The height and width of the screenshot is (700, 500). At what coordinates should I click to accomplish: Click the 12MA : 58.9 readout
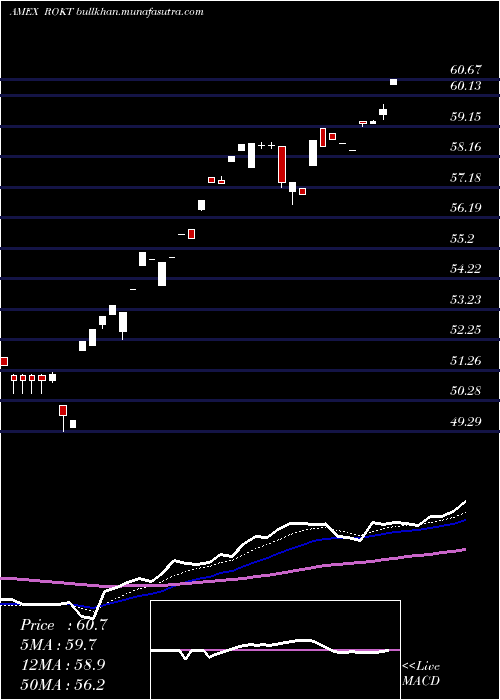pos(63,664)
